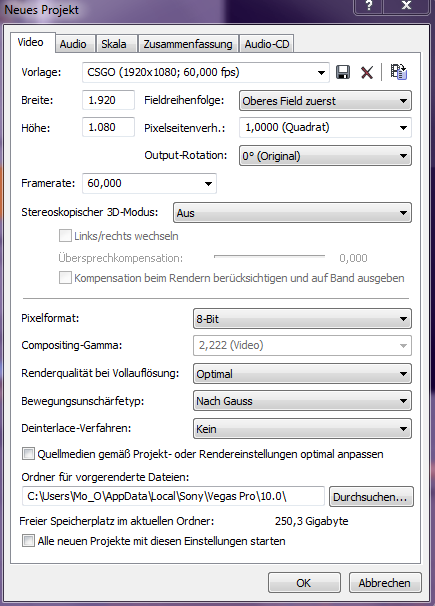
Task: Confirm settings with the OK button
Action: [x=304, y=582]
